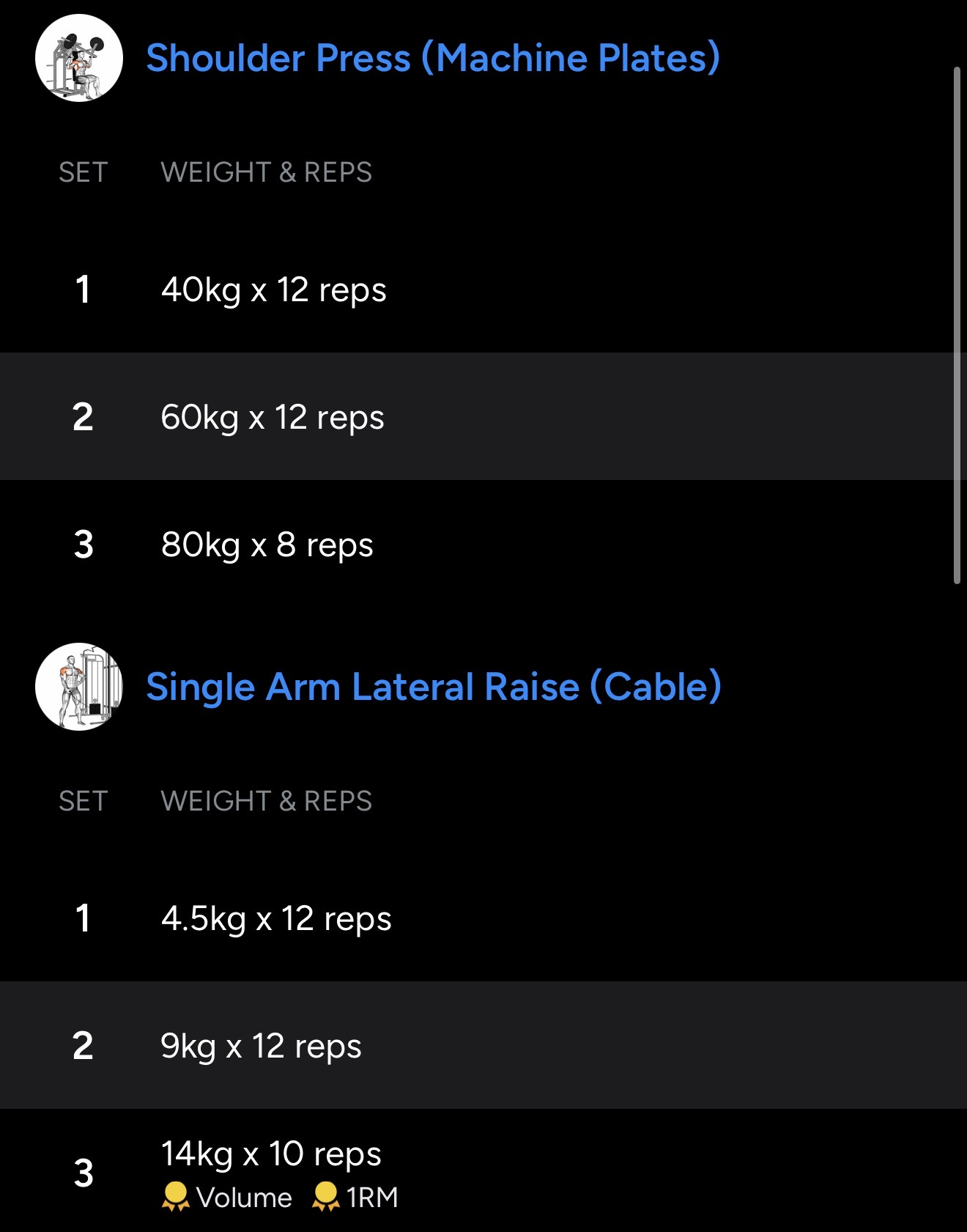This screenshot has width=967, height=1232.
Task: Click WEIGHT & REPS header under Shoulder Press
Action: (x=266, y=172)
